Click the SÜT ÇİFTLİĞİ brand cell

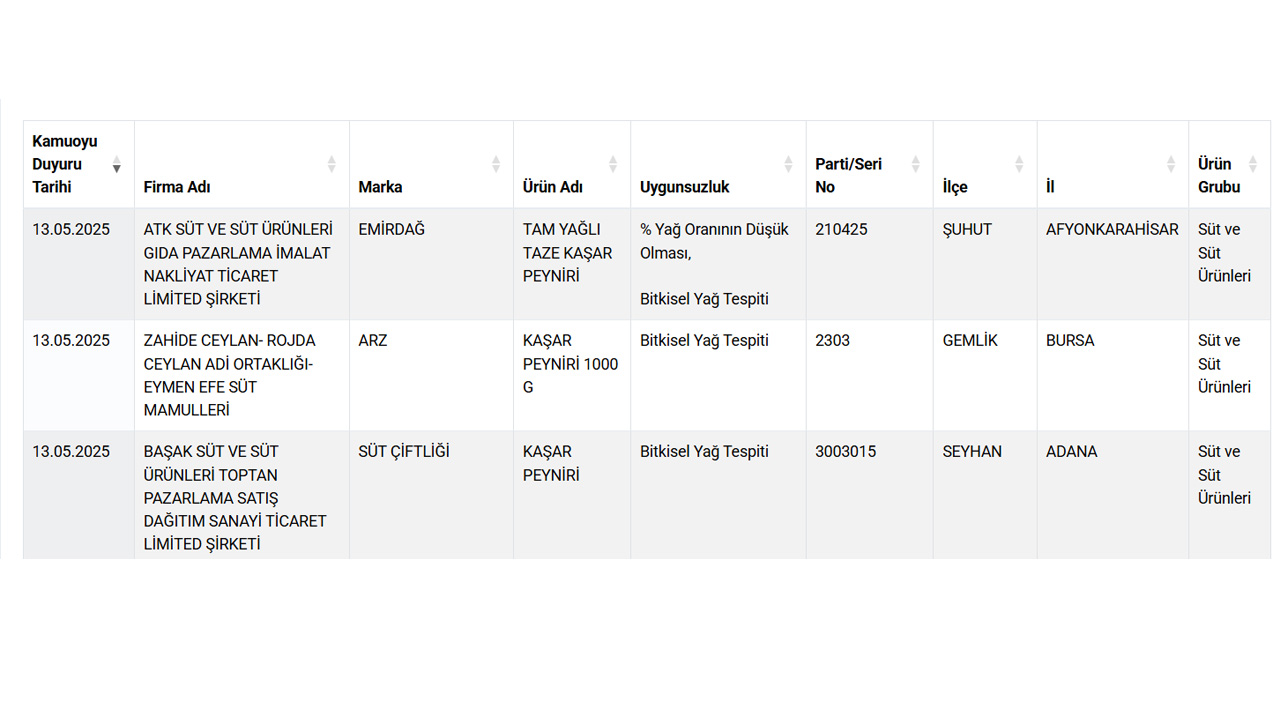[404, 452]
